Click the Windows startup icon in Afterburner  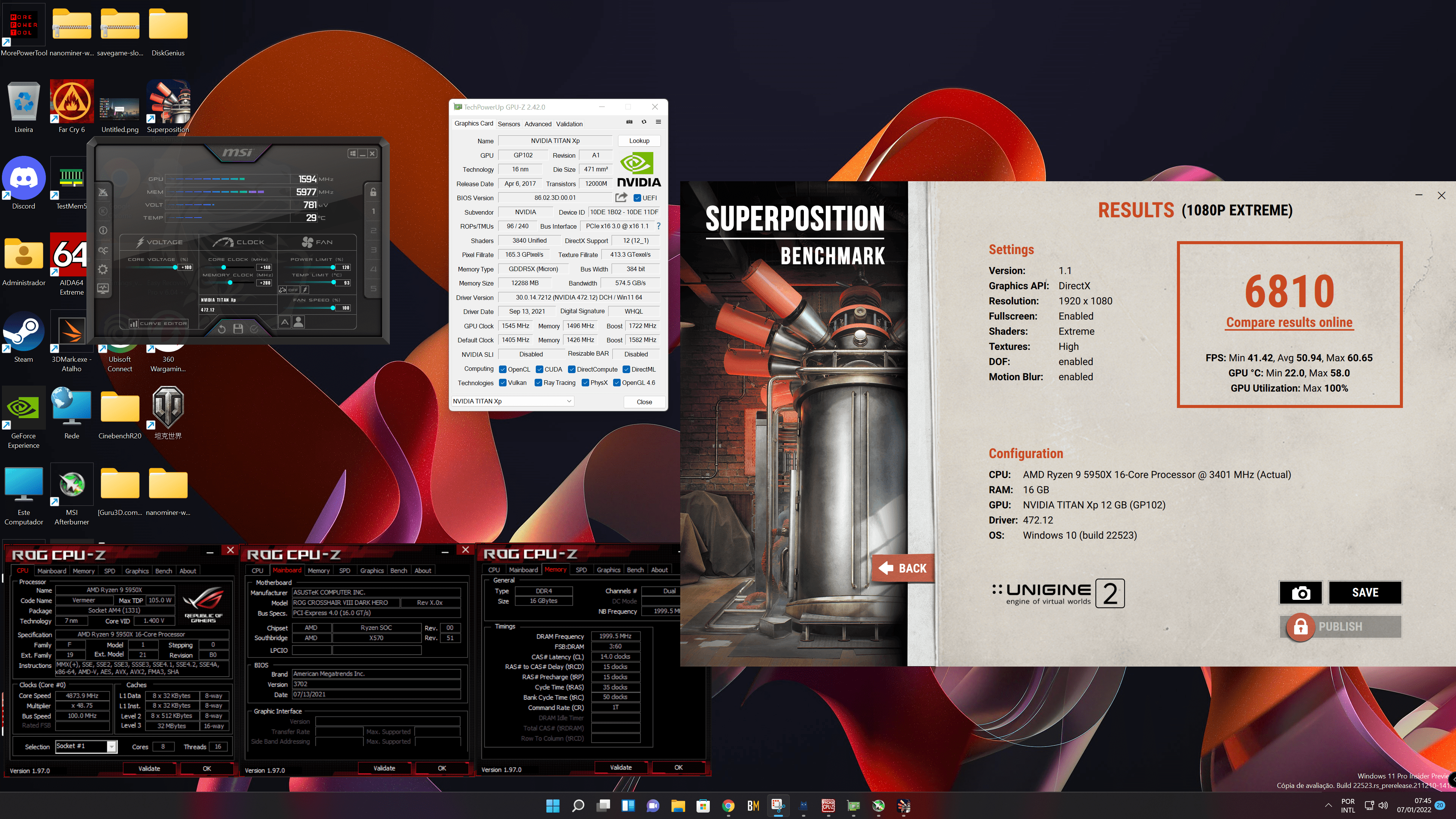pos(353,153)
